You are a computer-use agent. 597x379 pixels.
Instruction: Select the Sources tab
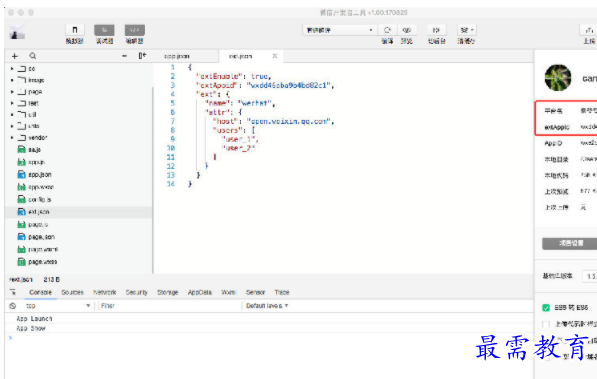[x=72, y=292]
